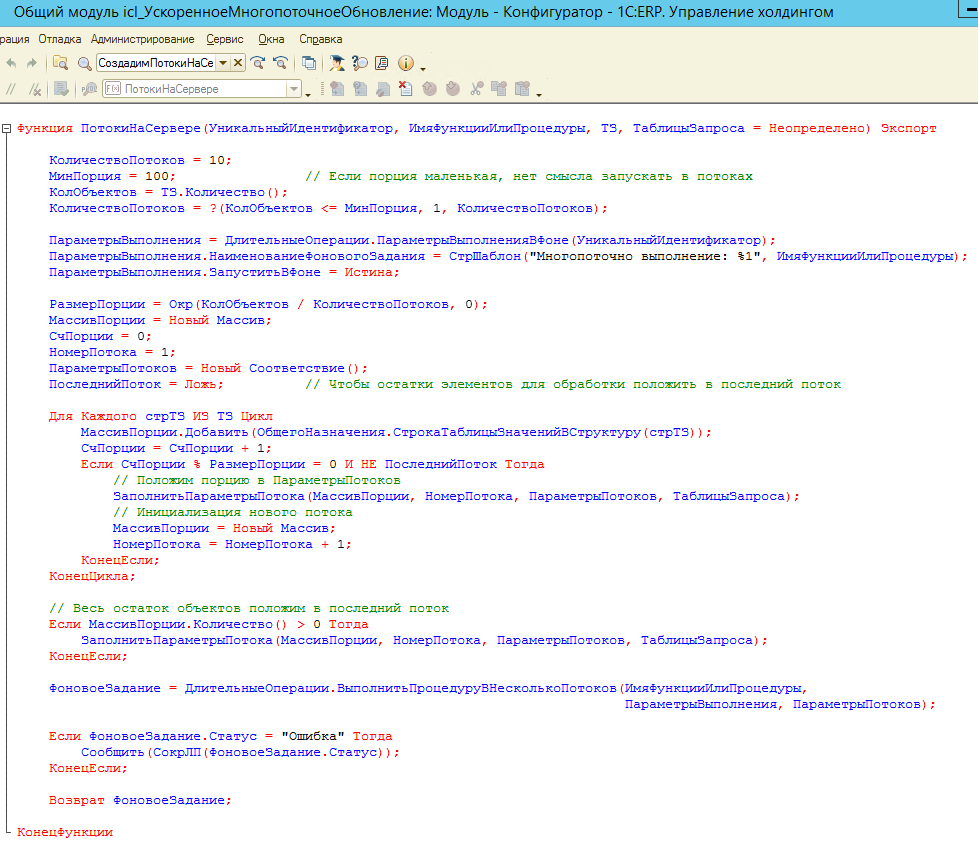978x848 pixels.
Task: Click the Find Previous icon
Action: (281, 63)
